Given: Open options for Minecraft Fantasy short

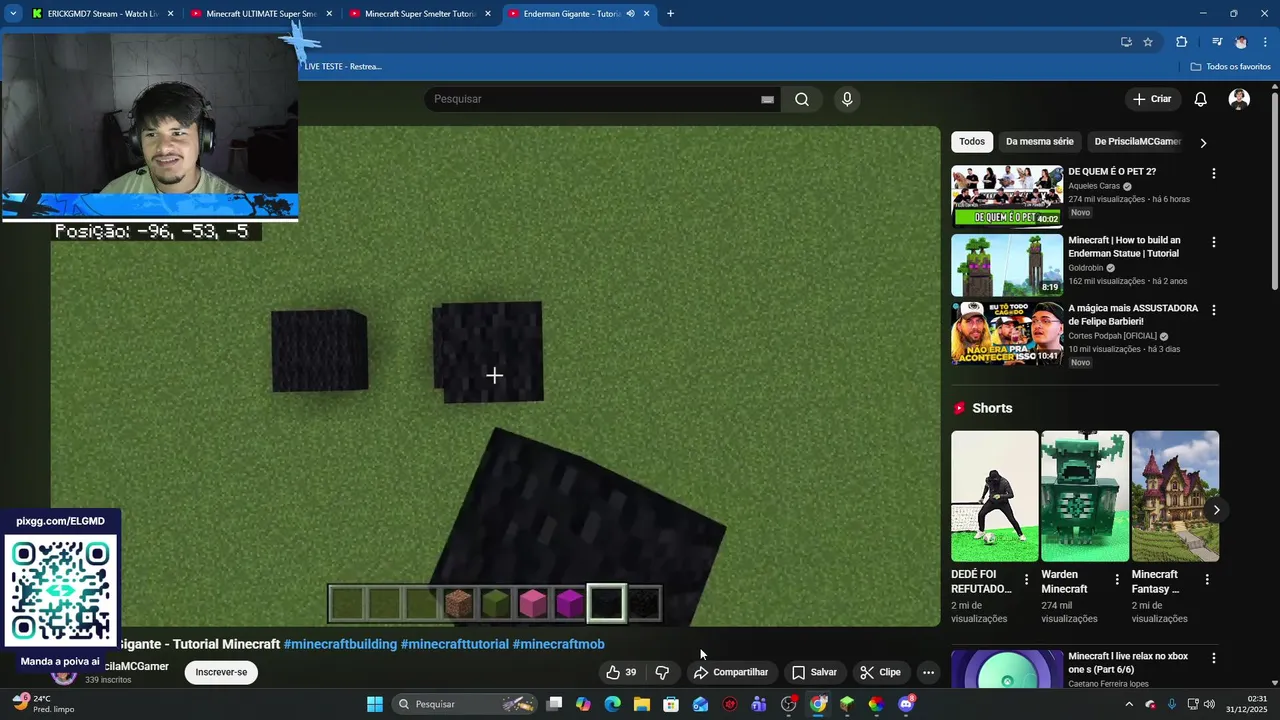Looking at the screenshot, I should 1207,579.
